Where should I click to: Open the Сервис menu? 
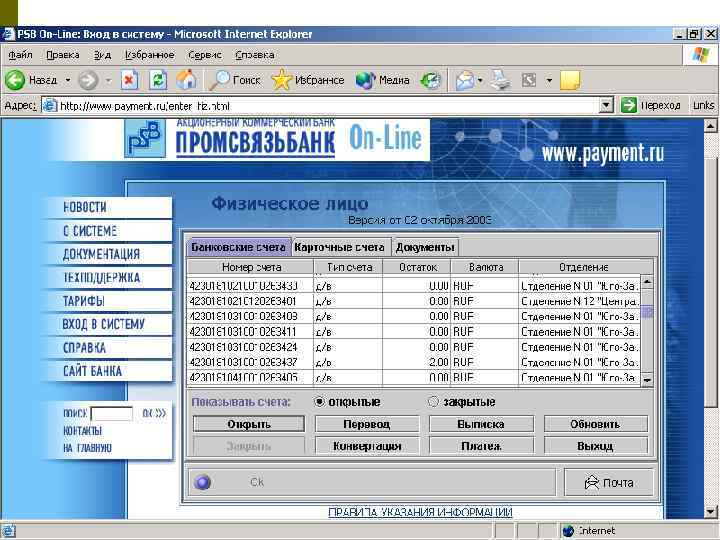[x=205, y=55]
